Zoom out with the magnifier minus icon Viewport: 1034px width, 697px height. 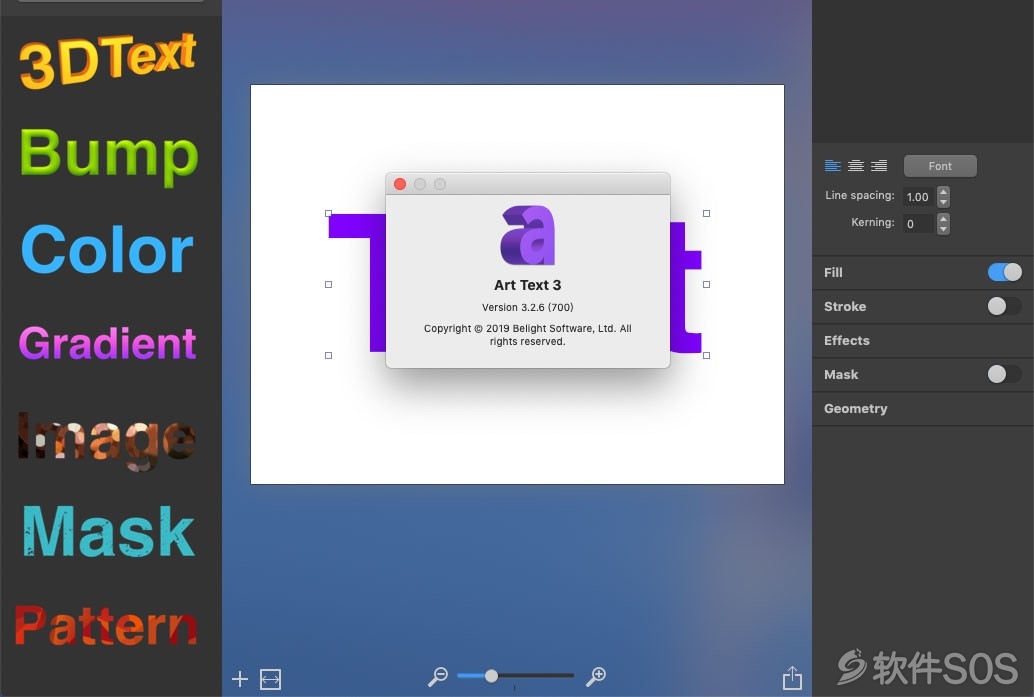[438, 676]
